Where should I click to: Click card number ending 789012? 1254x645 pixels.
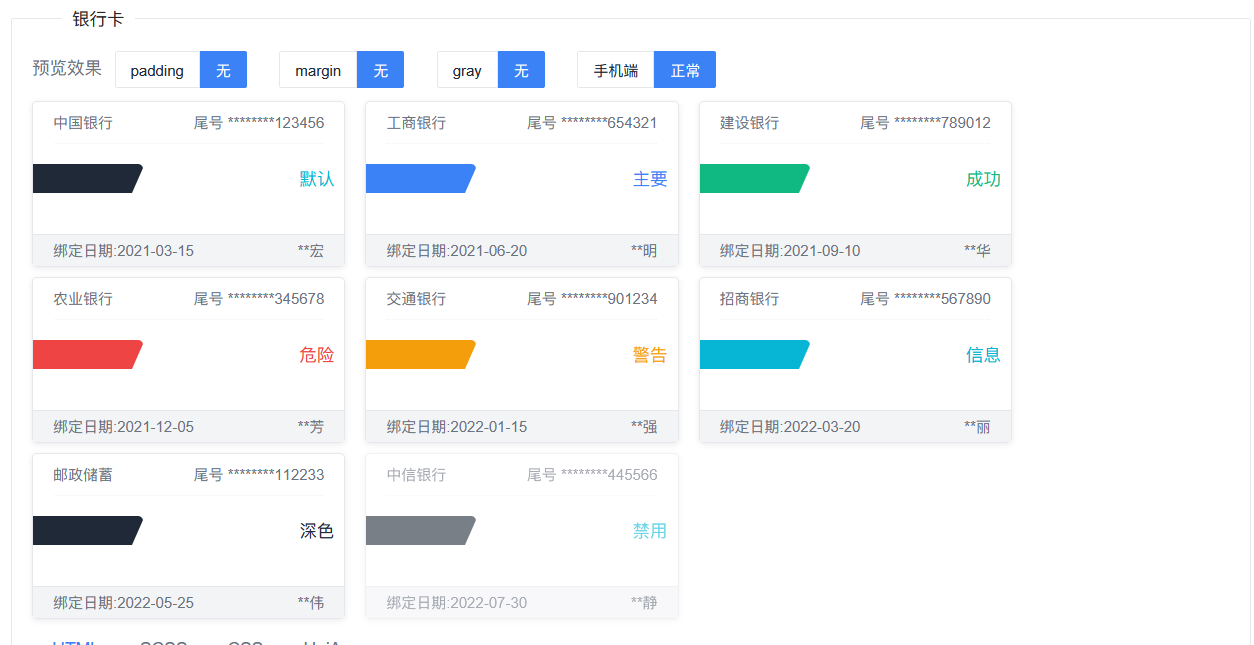(x=925, y=123)
